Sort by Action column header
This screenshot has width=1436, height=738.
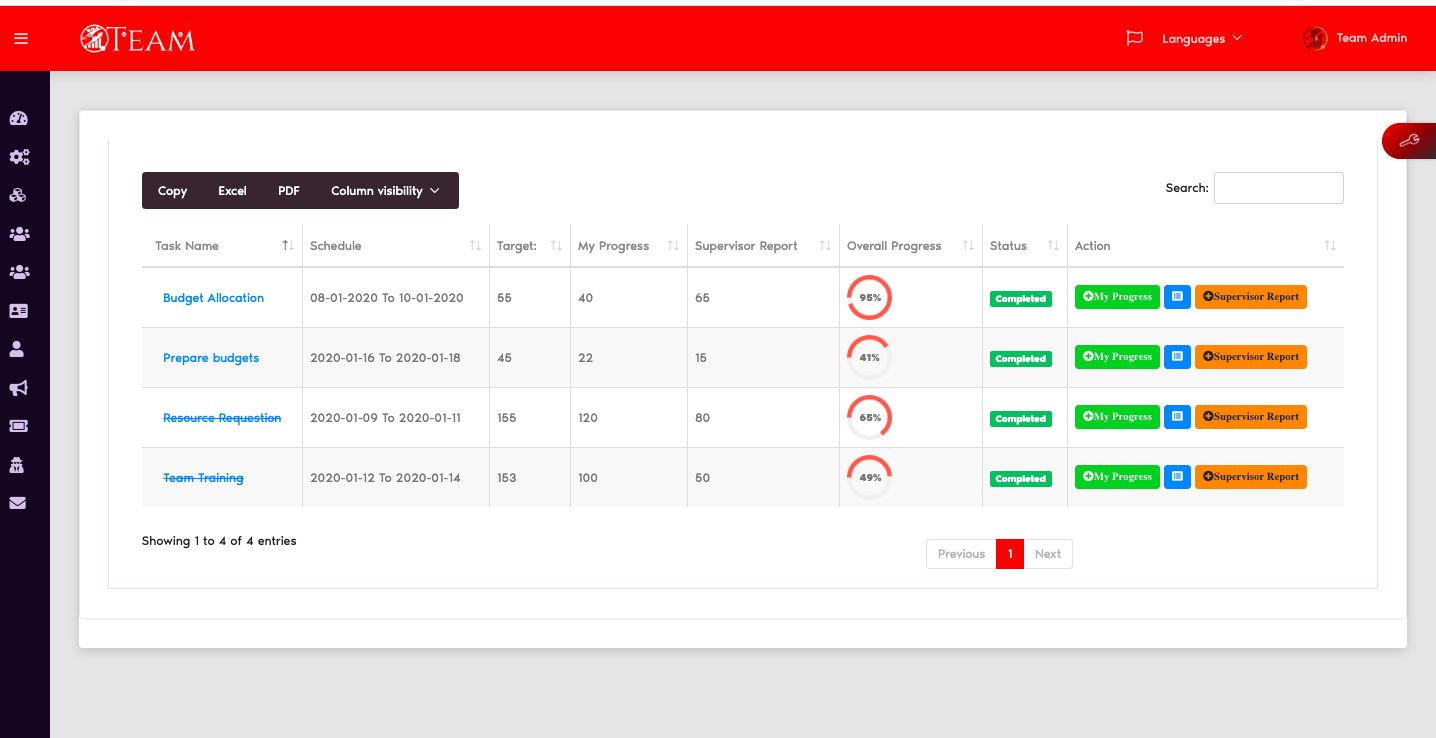(x=1205, y=246)
